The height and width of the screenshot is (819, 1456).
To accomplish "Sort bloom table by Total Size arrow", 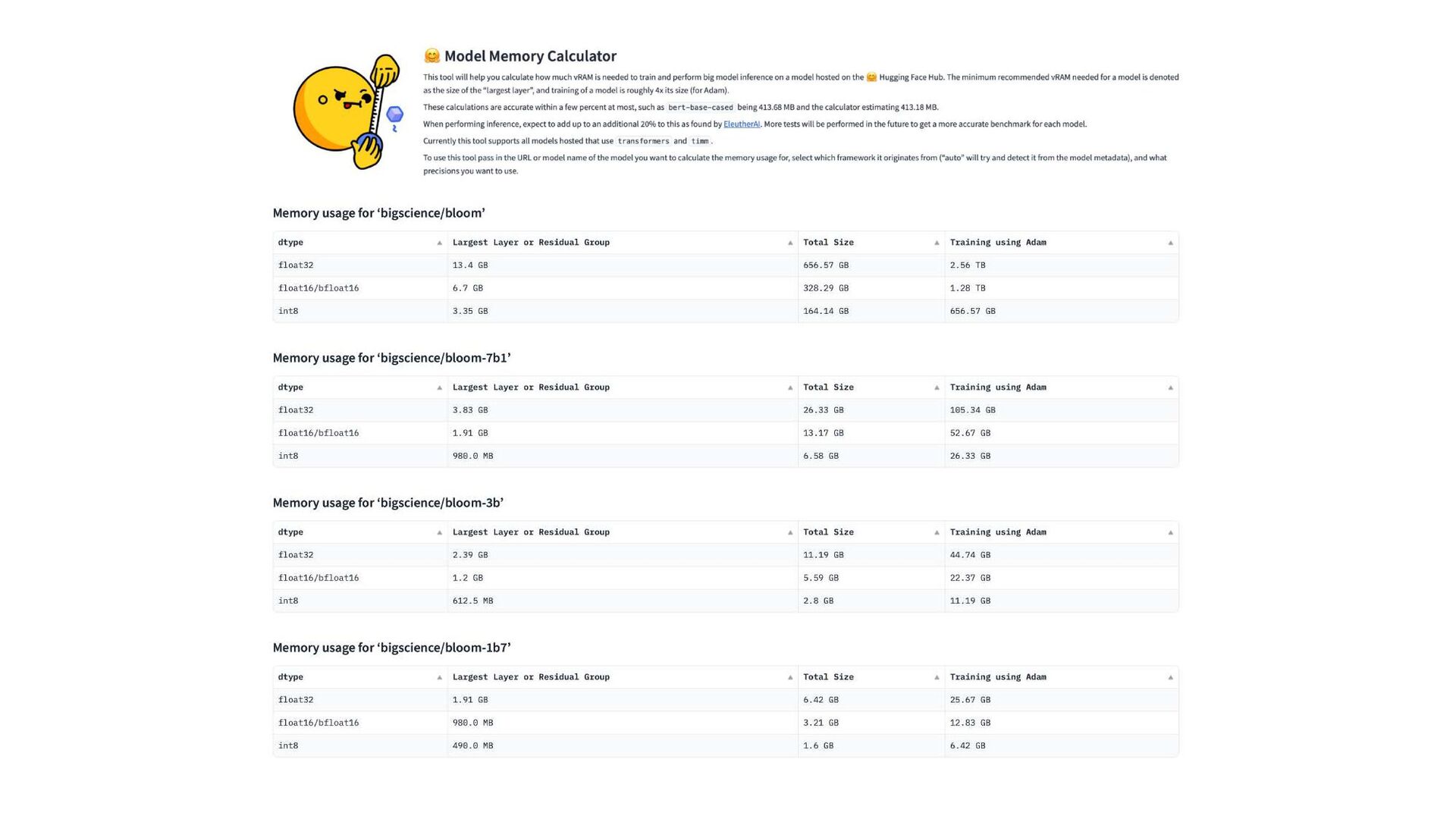I will tap(937, 243).
